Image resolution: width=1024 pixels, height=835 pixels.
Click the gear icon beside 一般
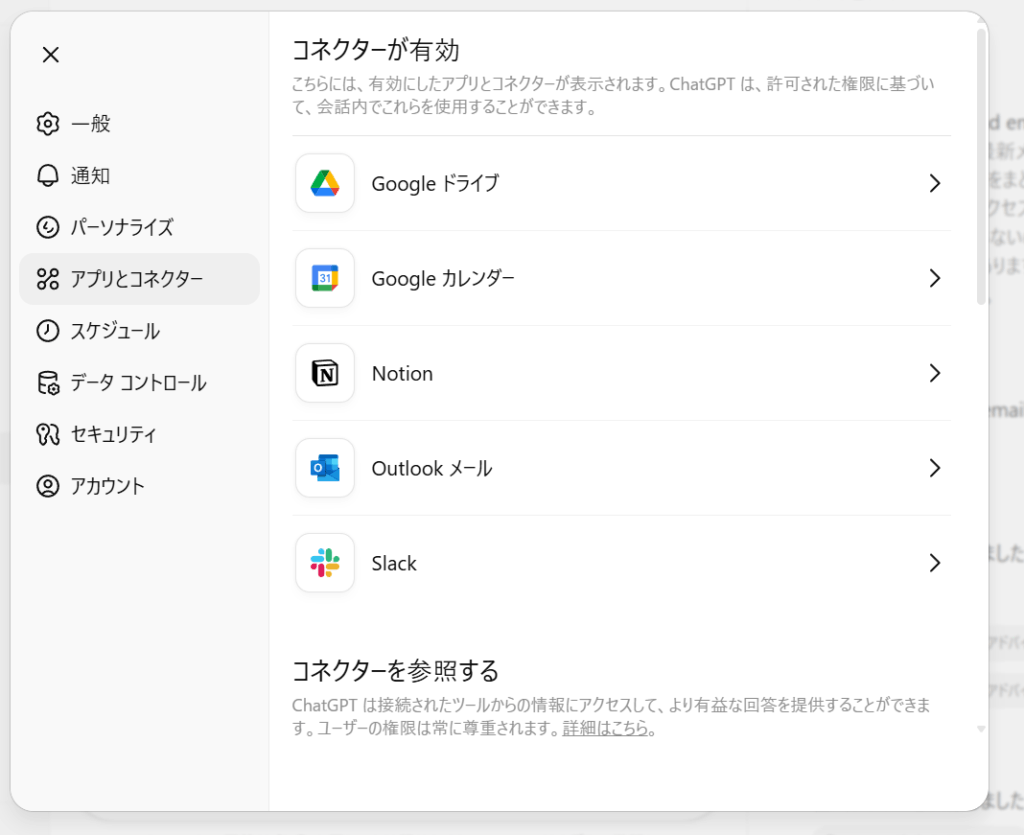tap(48, 124)
